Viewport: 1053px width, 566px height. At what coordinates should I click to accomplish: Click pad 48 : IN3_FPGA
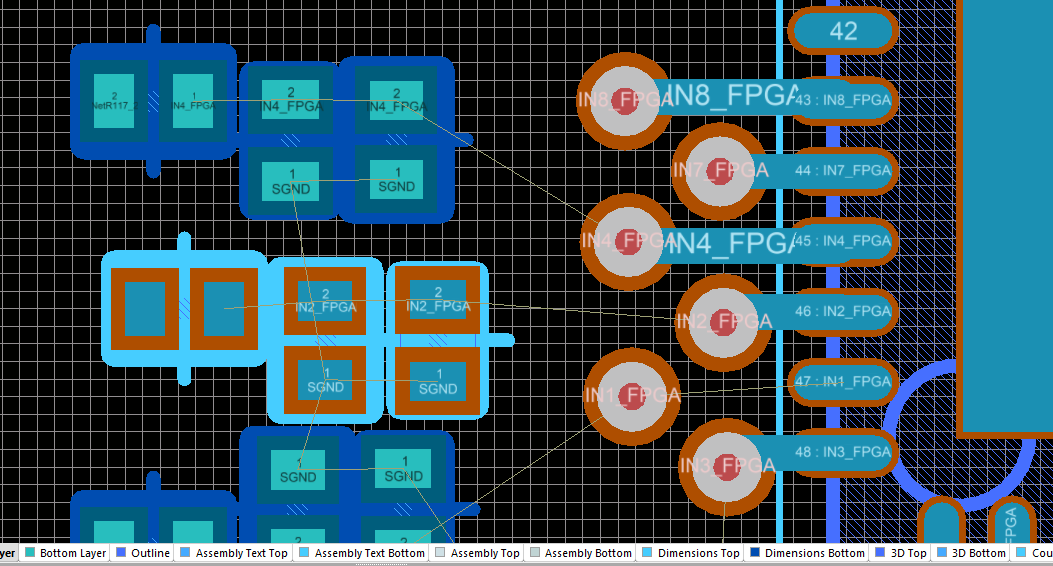click(843, 453)
